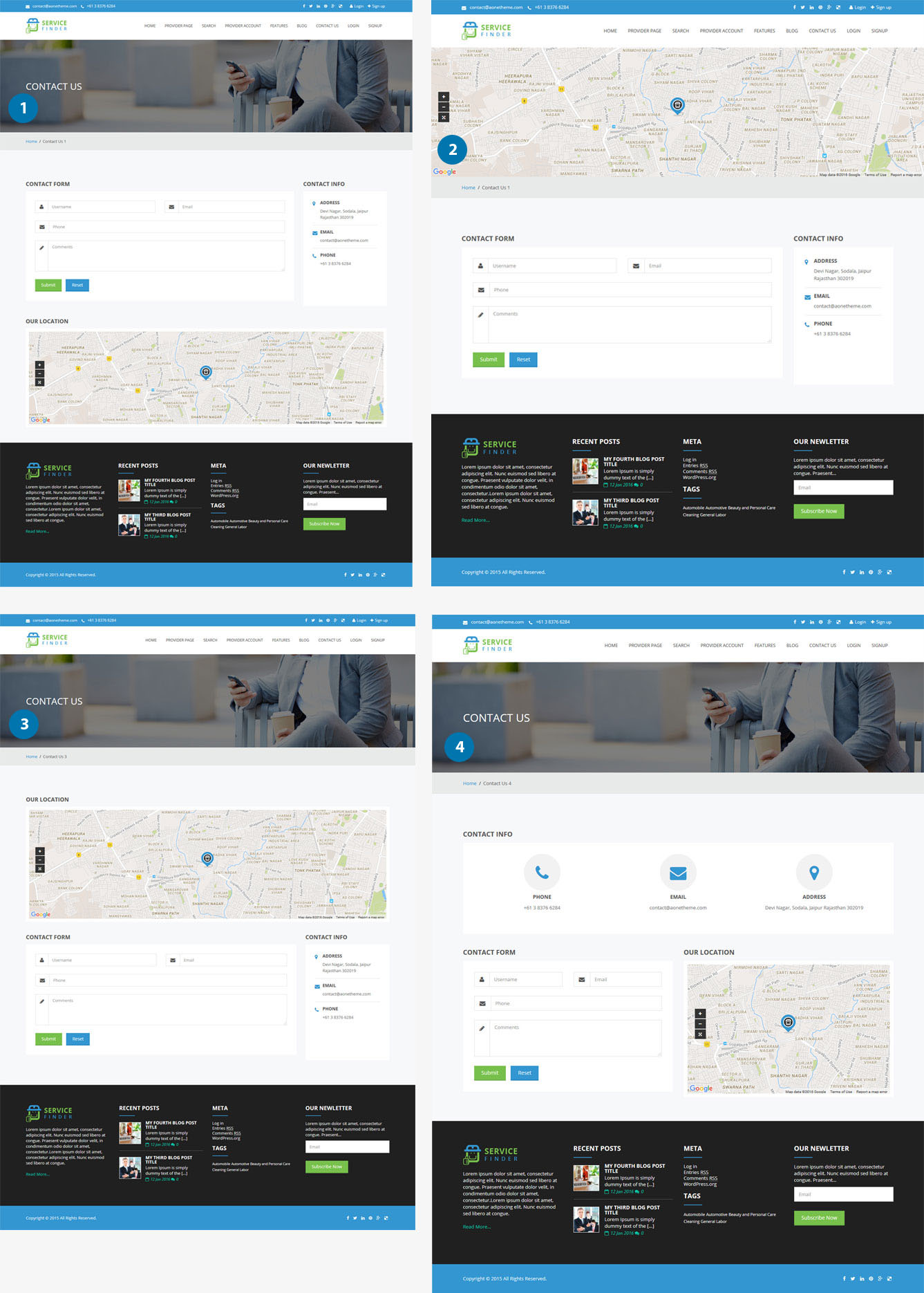Click the round address pin icon in layout 4
Viewport: 924px width, 1293px height.
[814, 873]
